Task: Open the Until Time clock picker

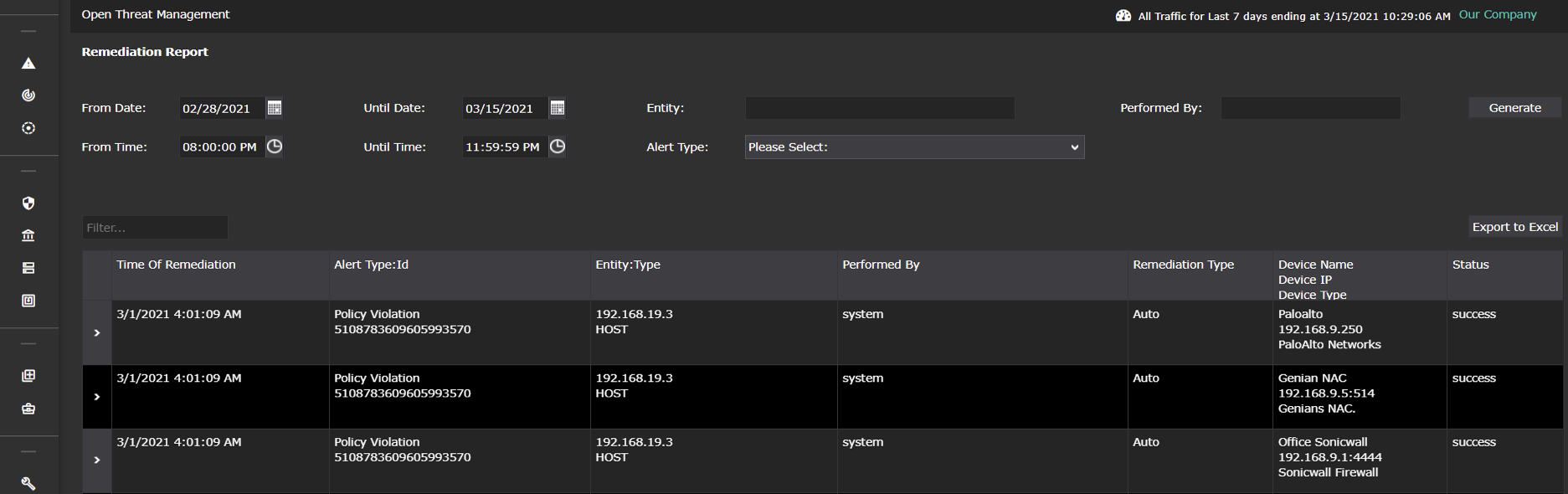Action: point(558,147)
